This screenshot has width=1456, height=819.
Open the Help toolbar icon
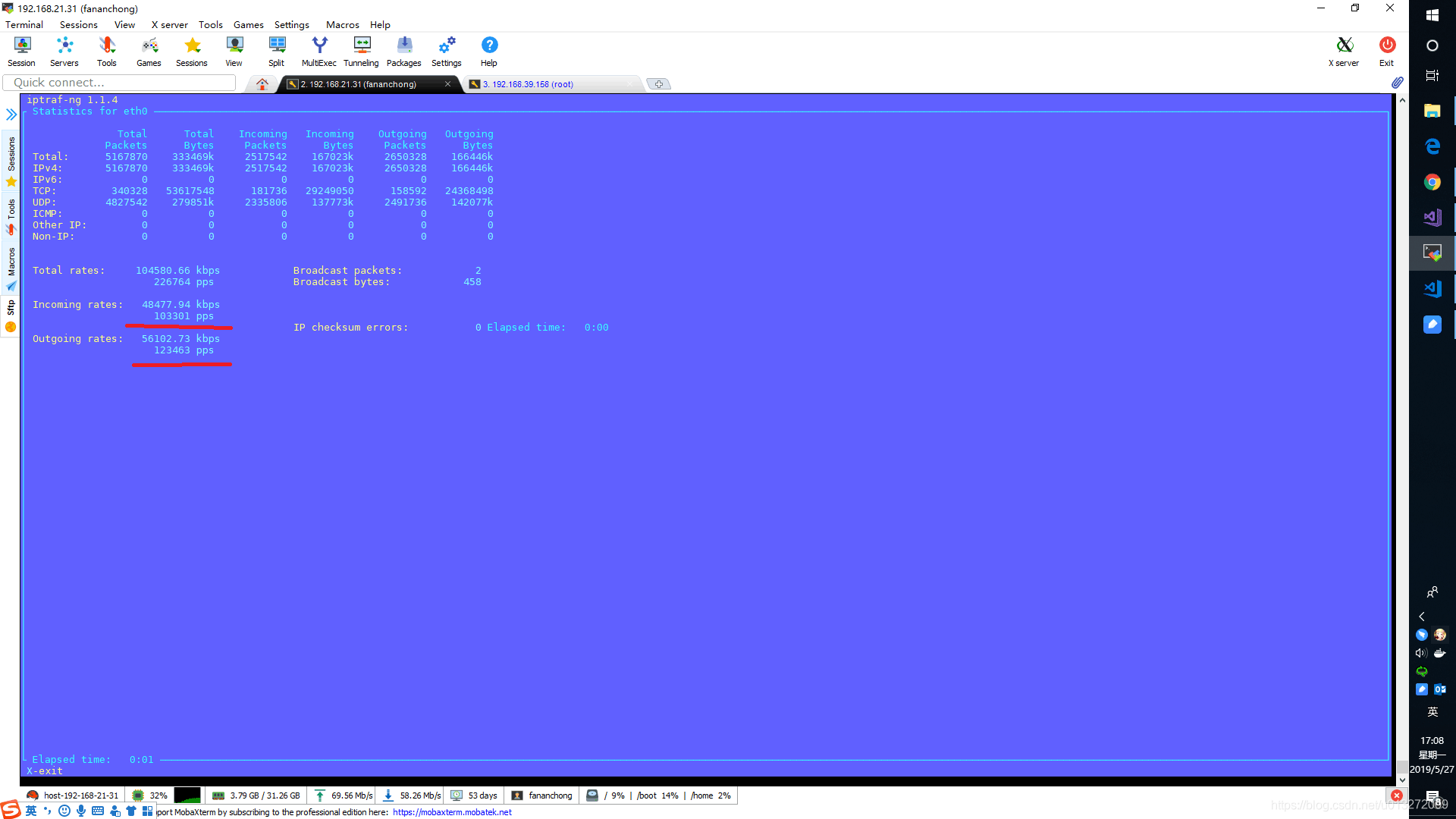pyautogui.click(x=489, y=52)
